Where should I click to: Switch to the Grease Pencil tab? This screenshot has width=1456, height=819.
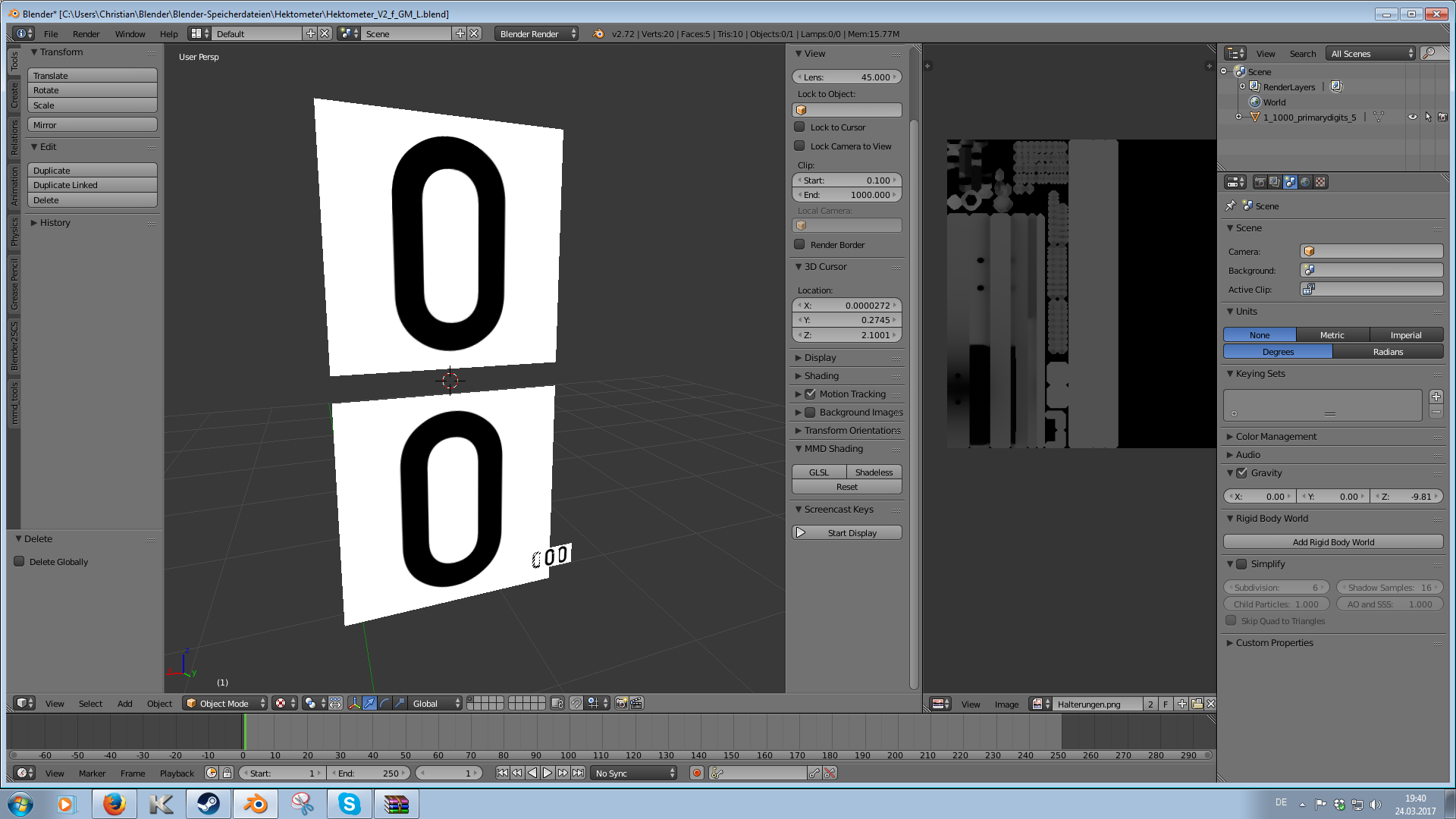pos(14,284)
